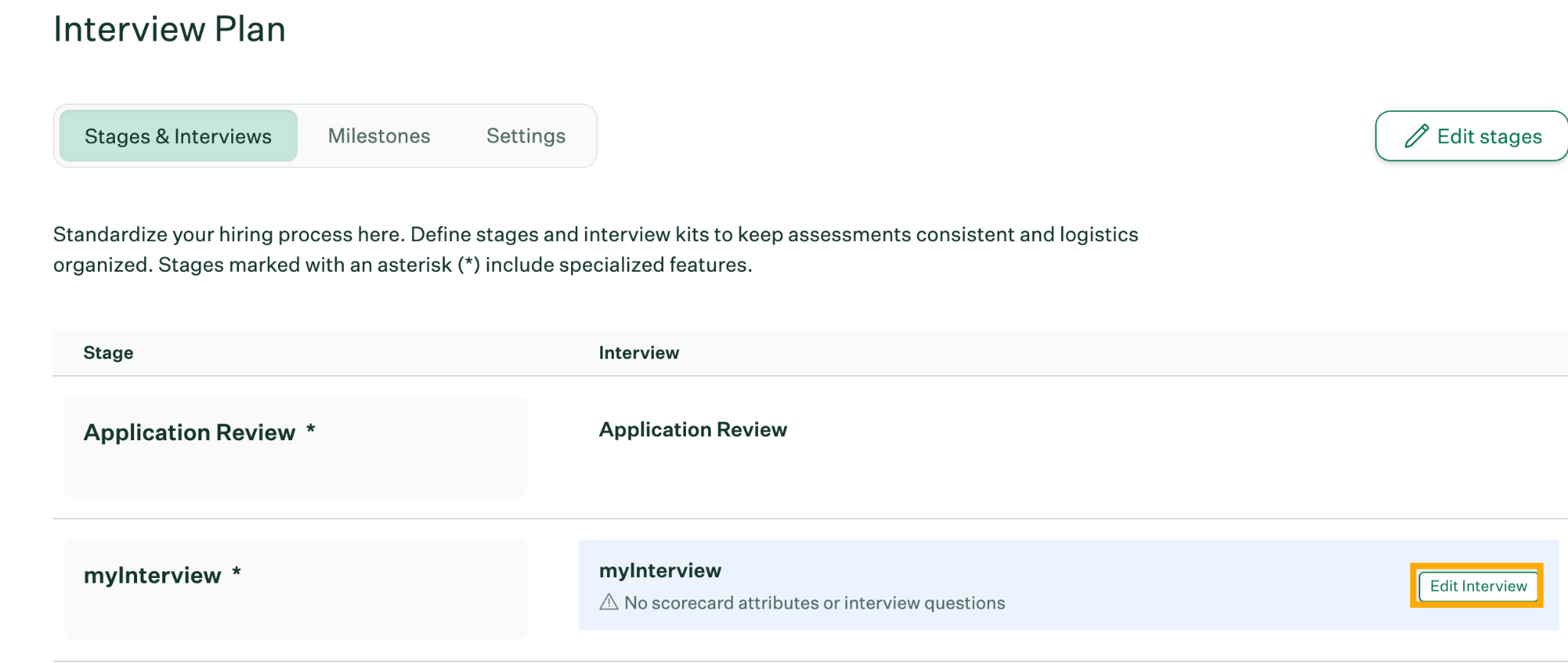Click the Stage column header

[x=108, y=353]
